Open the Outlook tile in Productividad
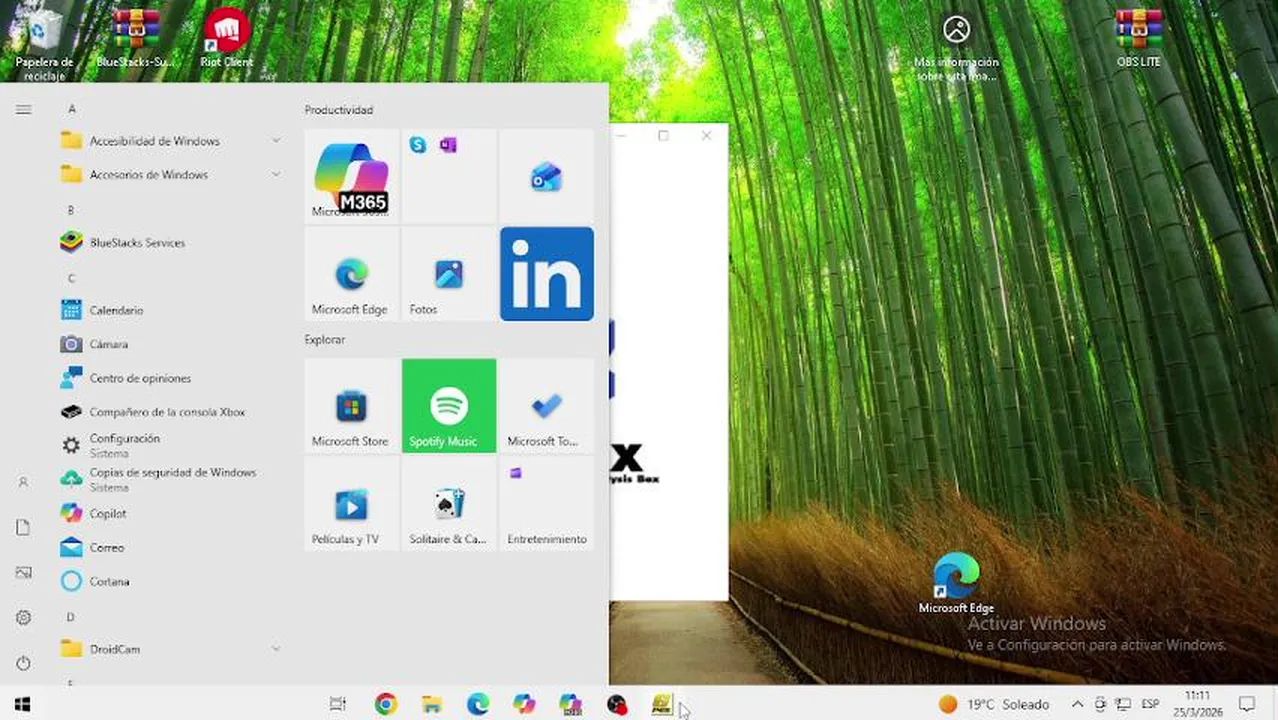 point(546,176)
